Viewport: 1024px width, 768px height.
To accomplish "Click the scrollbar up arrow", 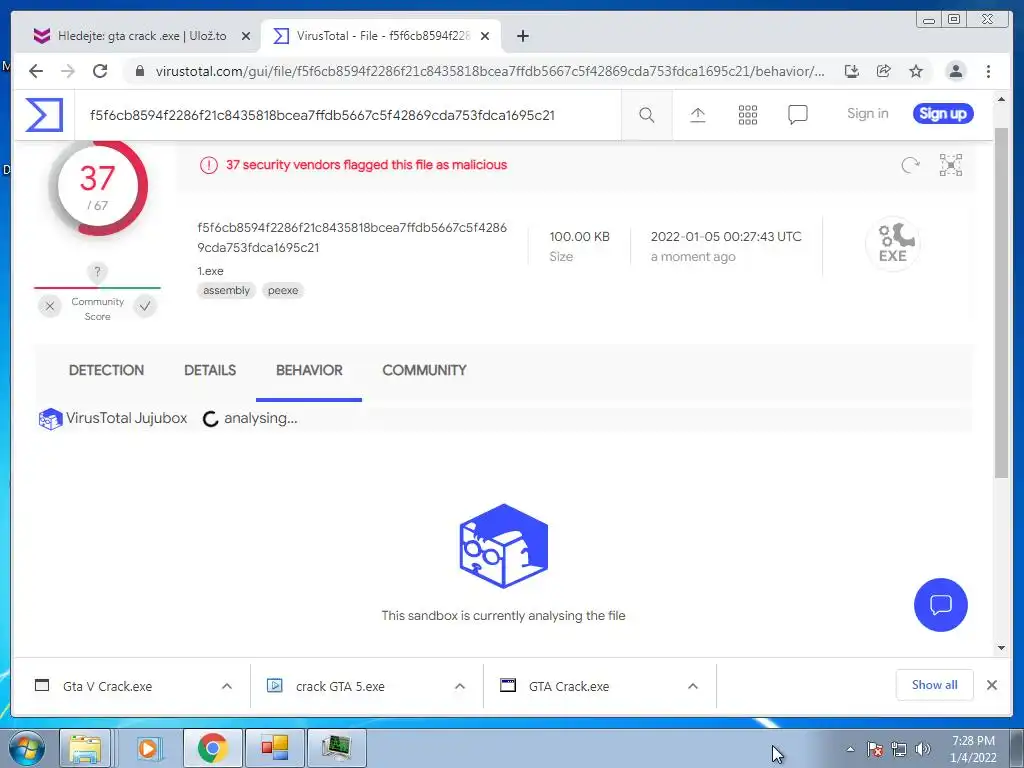I will [1001, 100].
